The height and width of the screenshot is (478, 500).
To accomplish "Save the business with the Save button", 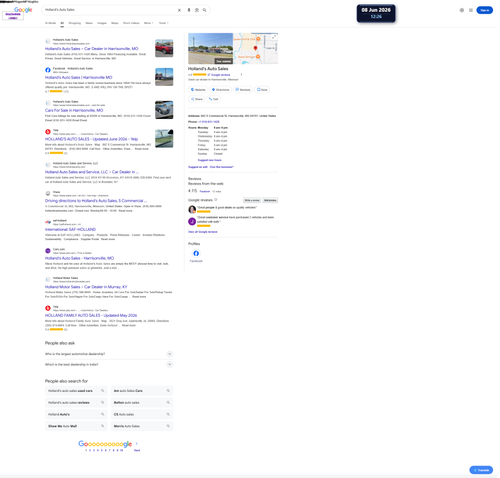I will (x=262, y=90).
